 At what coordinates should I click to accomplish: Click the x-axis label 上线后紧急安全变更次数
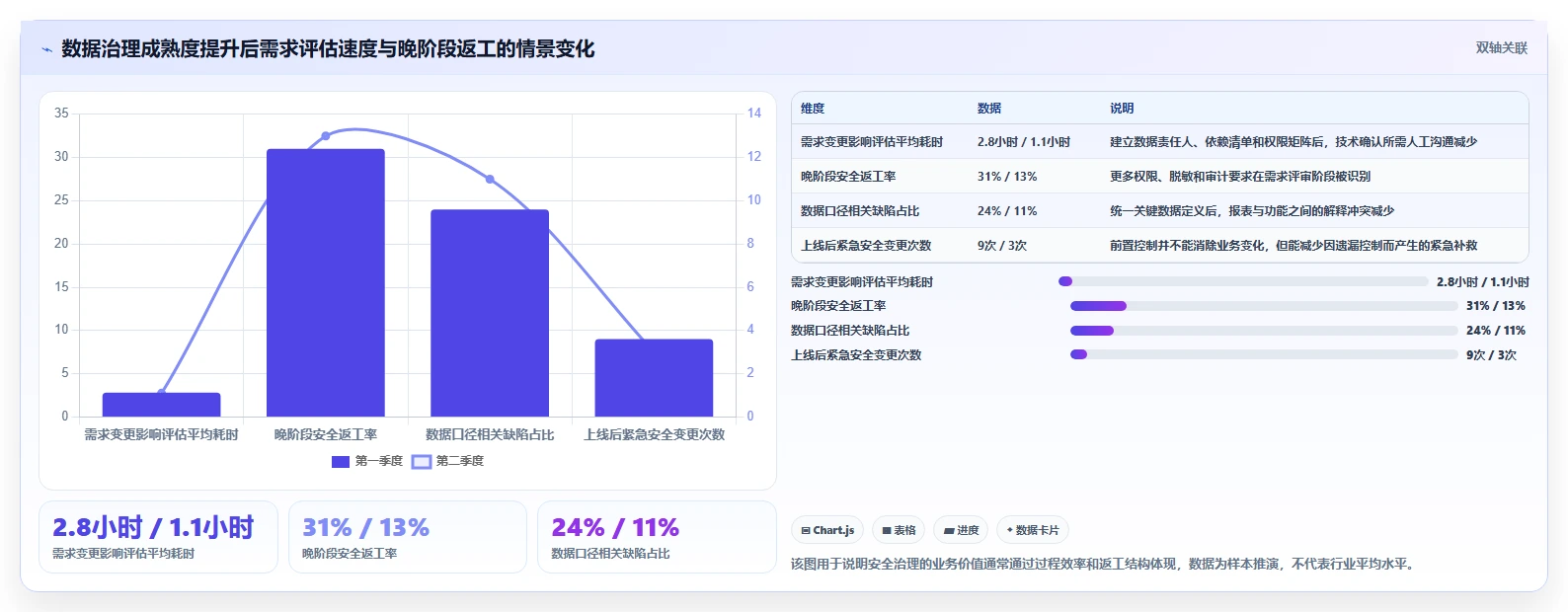654,435
